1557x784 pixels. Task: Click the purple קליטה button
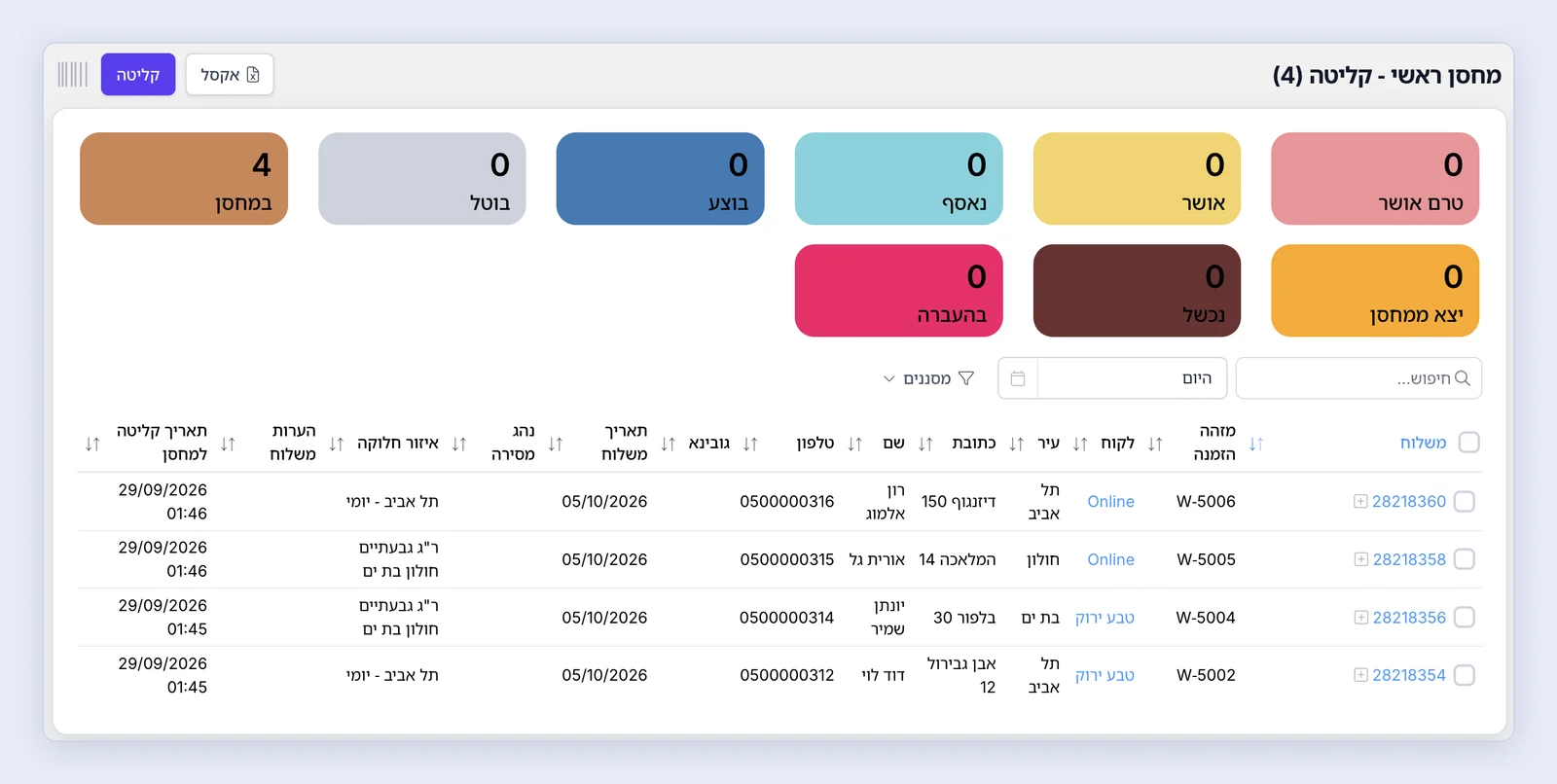[x=138, y=75]
